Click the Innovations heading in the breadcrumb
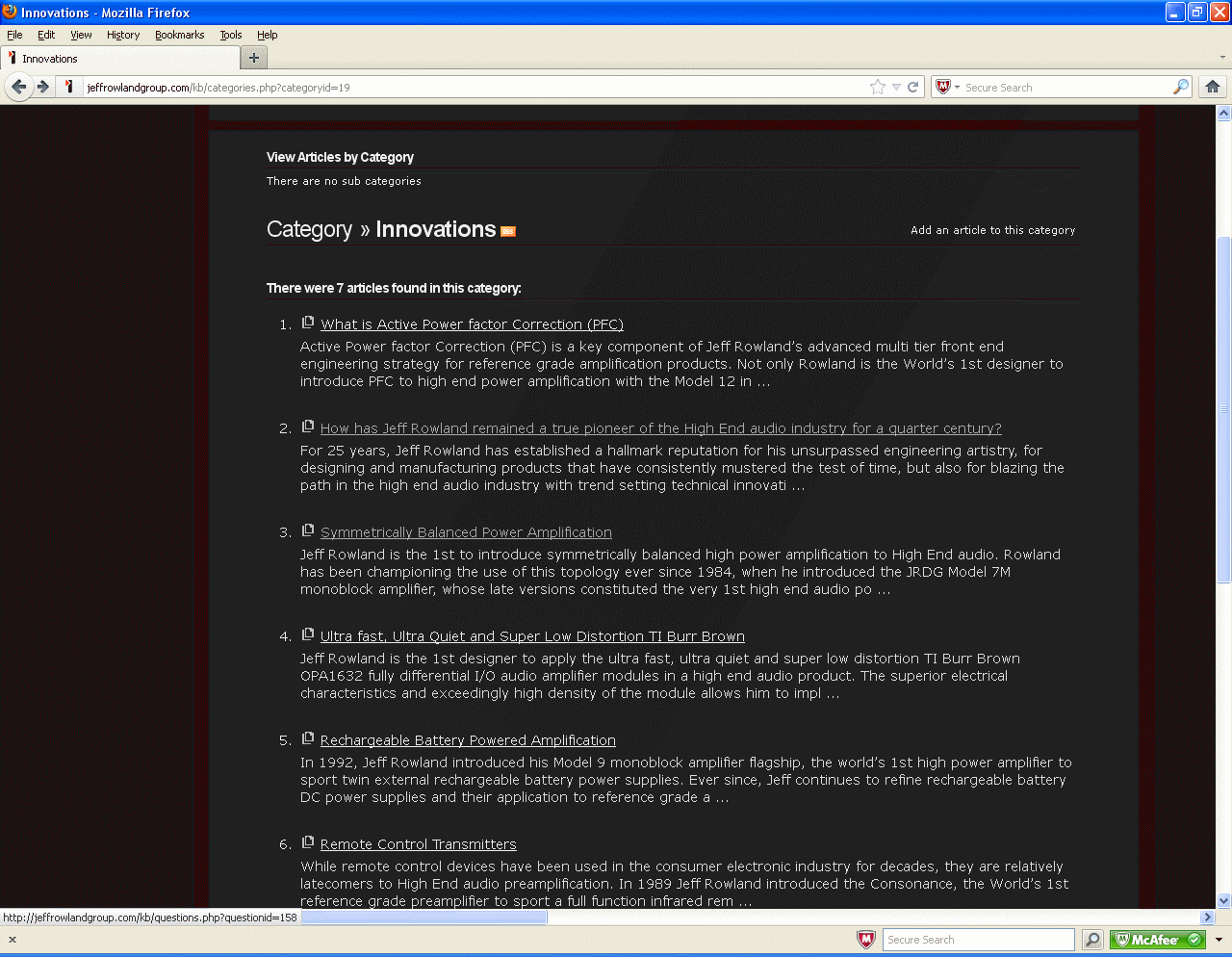 pos(435,229)
